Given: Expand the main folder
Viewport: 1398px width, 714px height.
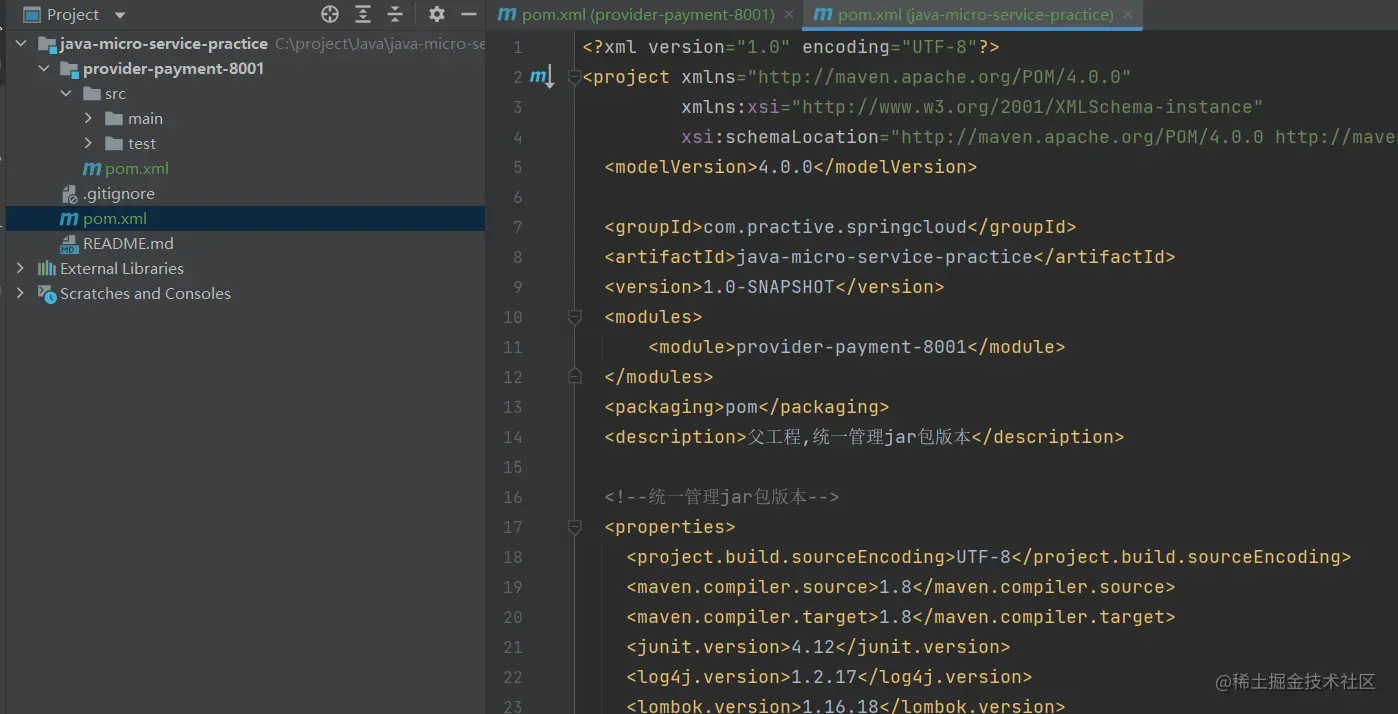Looking at the screenshot, I should pyautogui.click(x=89, y=119).
